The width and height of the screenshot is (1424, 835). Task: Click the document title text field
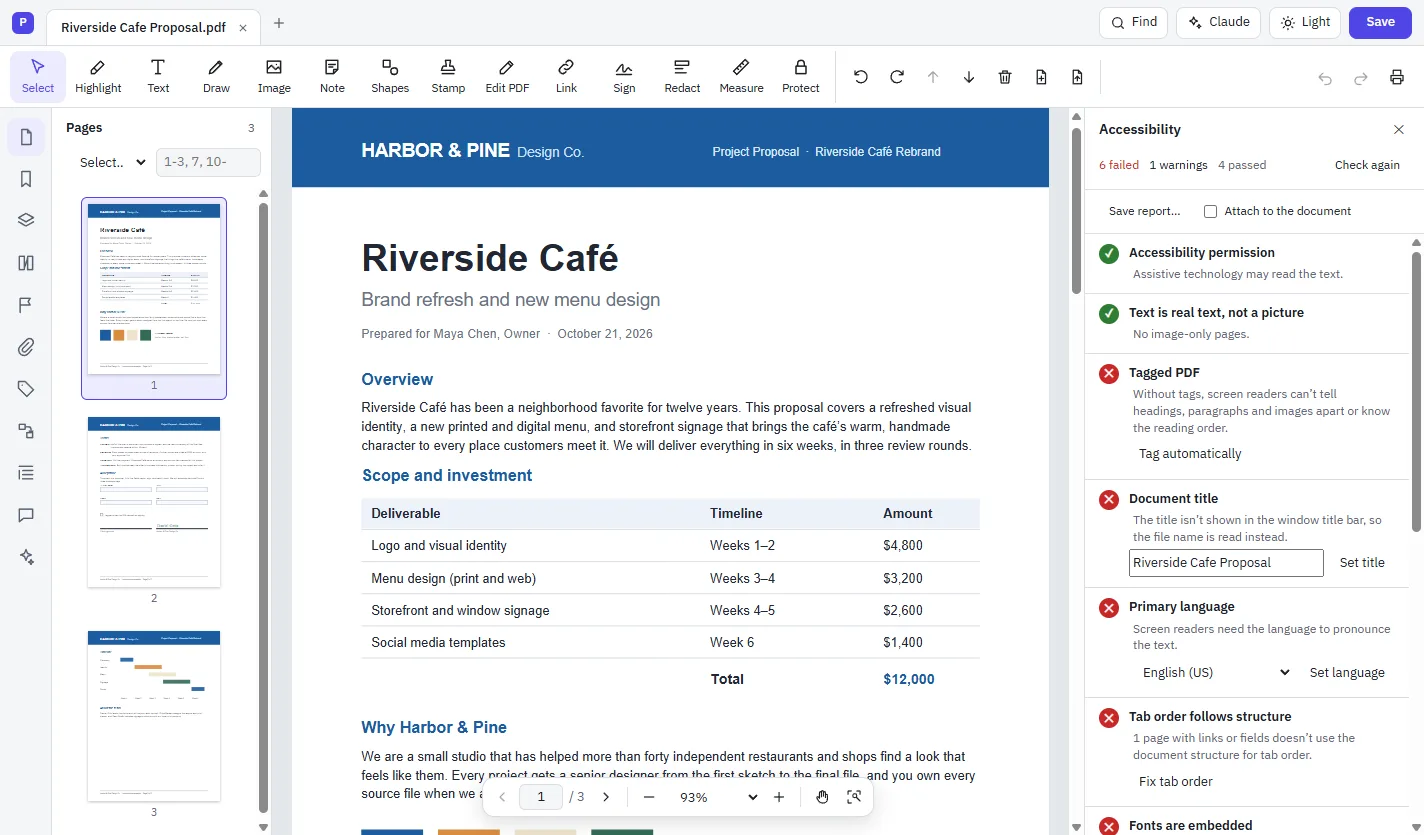tap(1226, 562)
